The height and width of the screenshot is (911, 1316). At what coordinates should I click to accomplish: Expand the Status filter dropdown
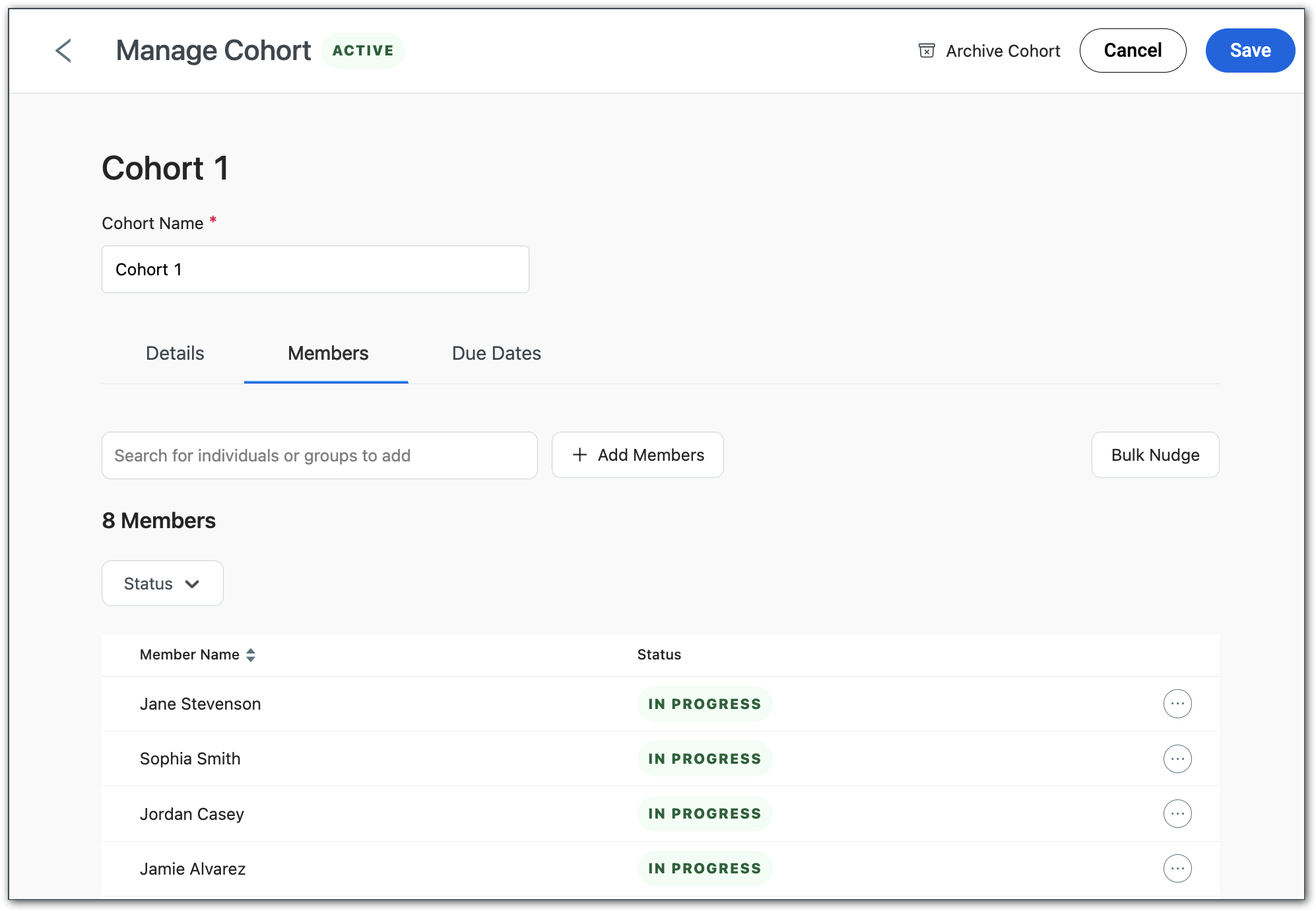[162, 584]
